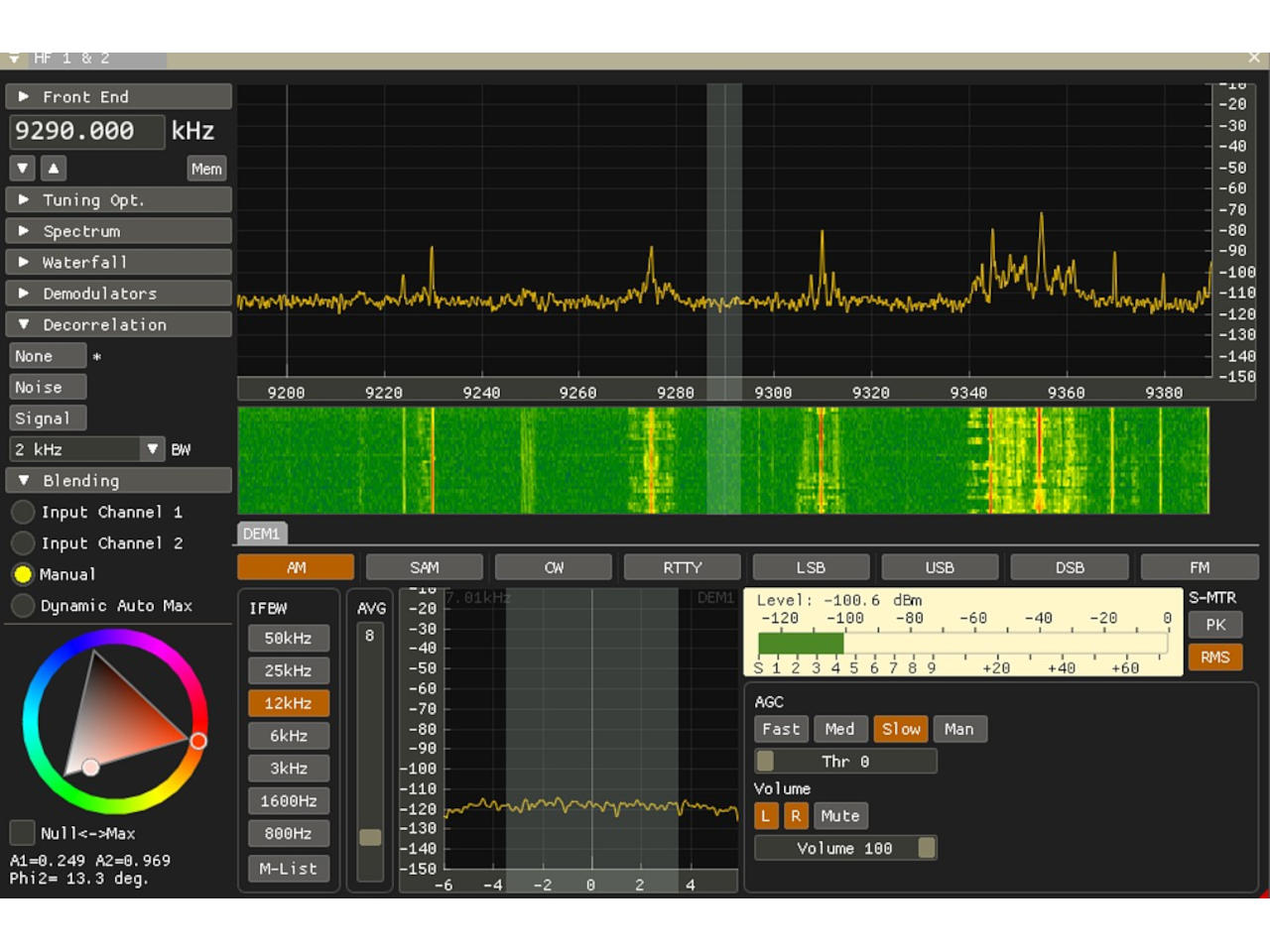The height and width of the screenshot is (952, 1270).
Task: Expand the Front End panel
Action: [118, 96]
